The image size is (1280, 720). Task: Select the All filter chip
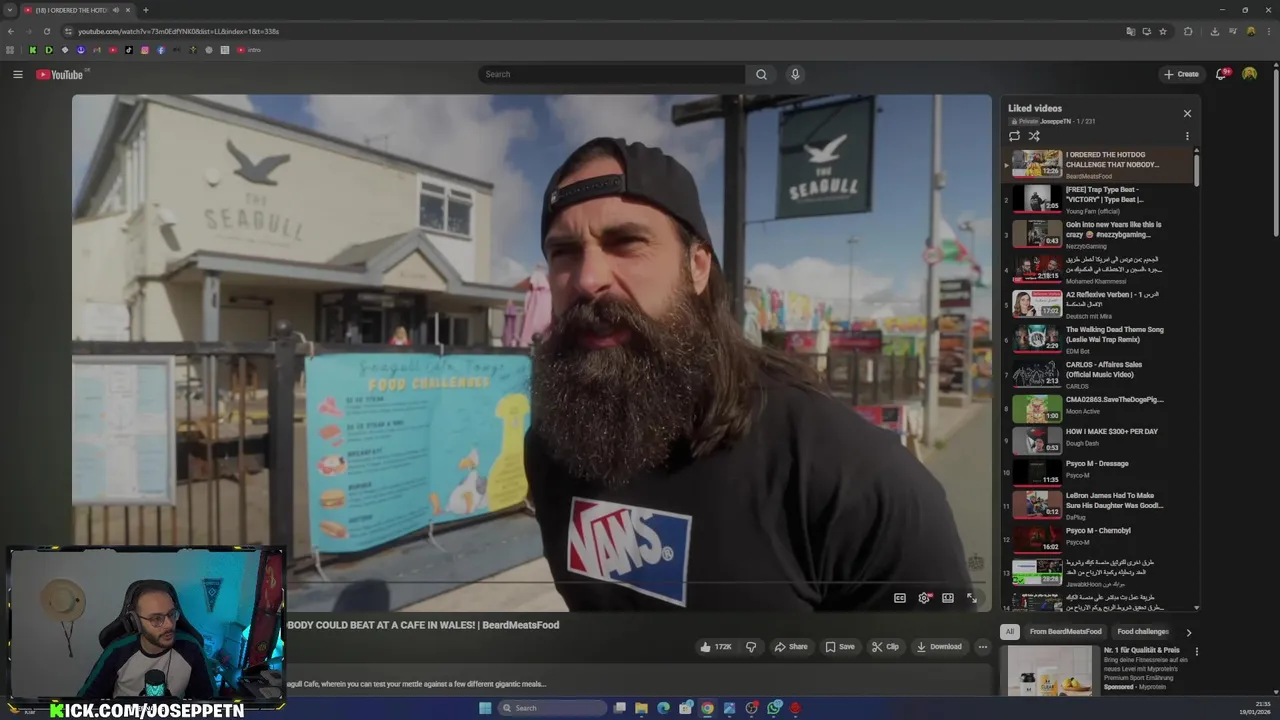pyautogui.click(x=1010, y=632)
